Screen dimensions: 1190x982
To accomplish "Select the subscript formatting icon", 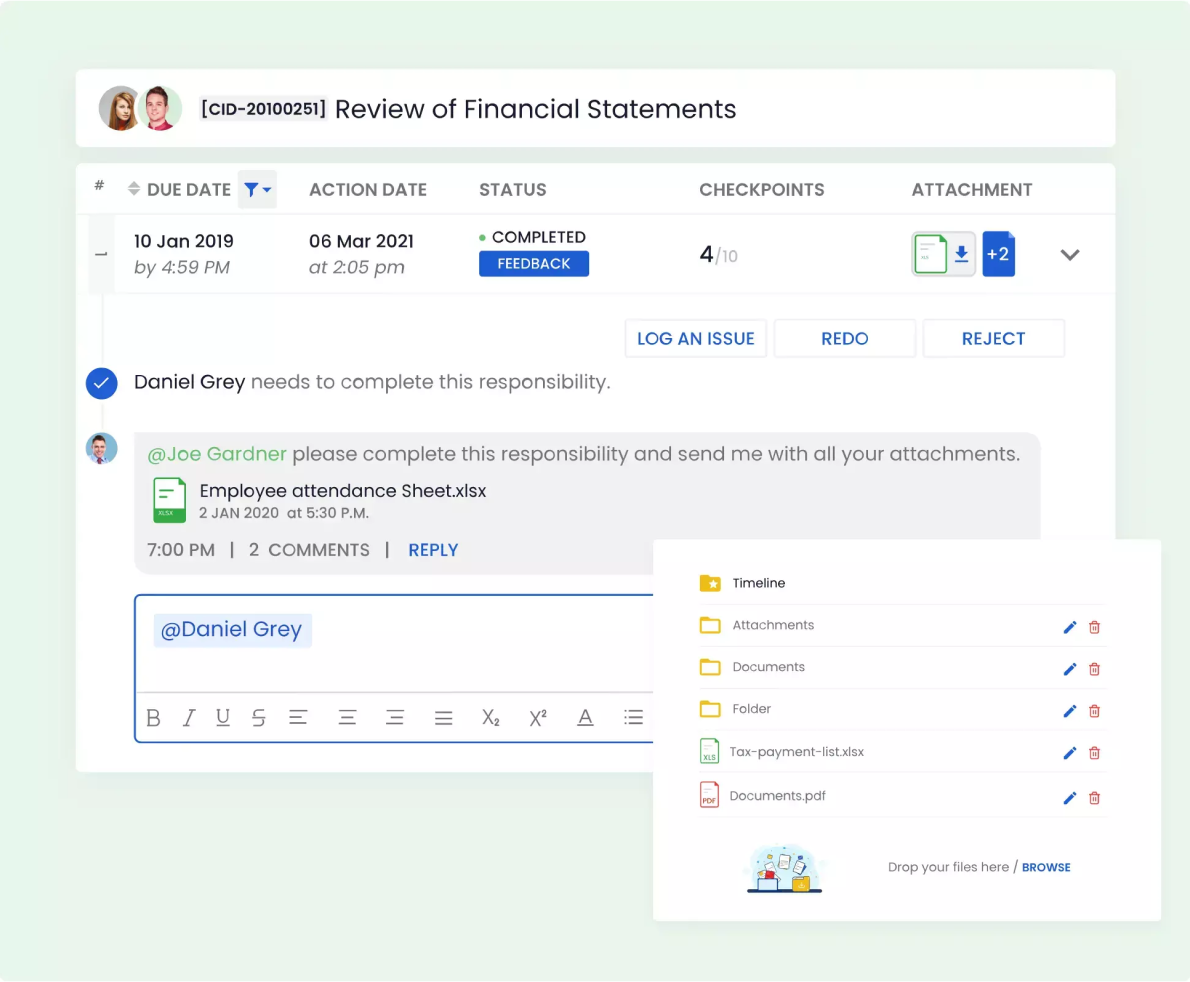I will (491, 717).
